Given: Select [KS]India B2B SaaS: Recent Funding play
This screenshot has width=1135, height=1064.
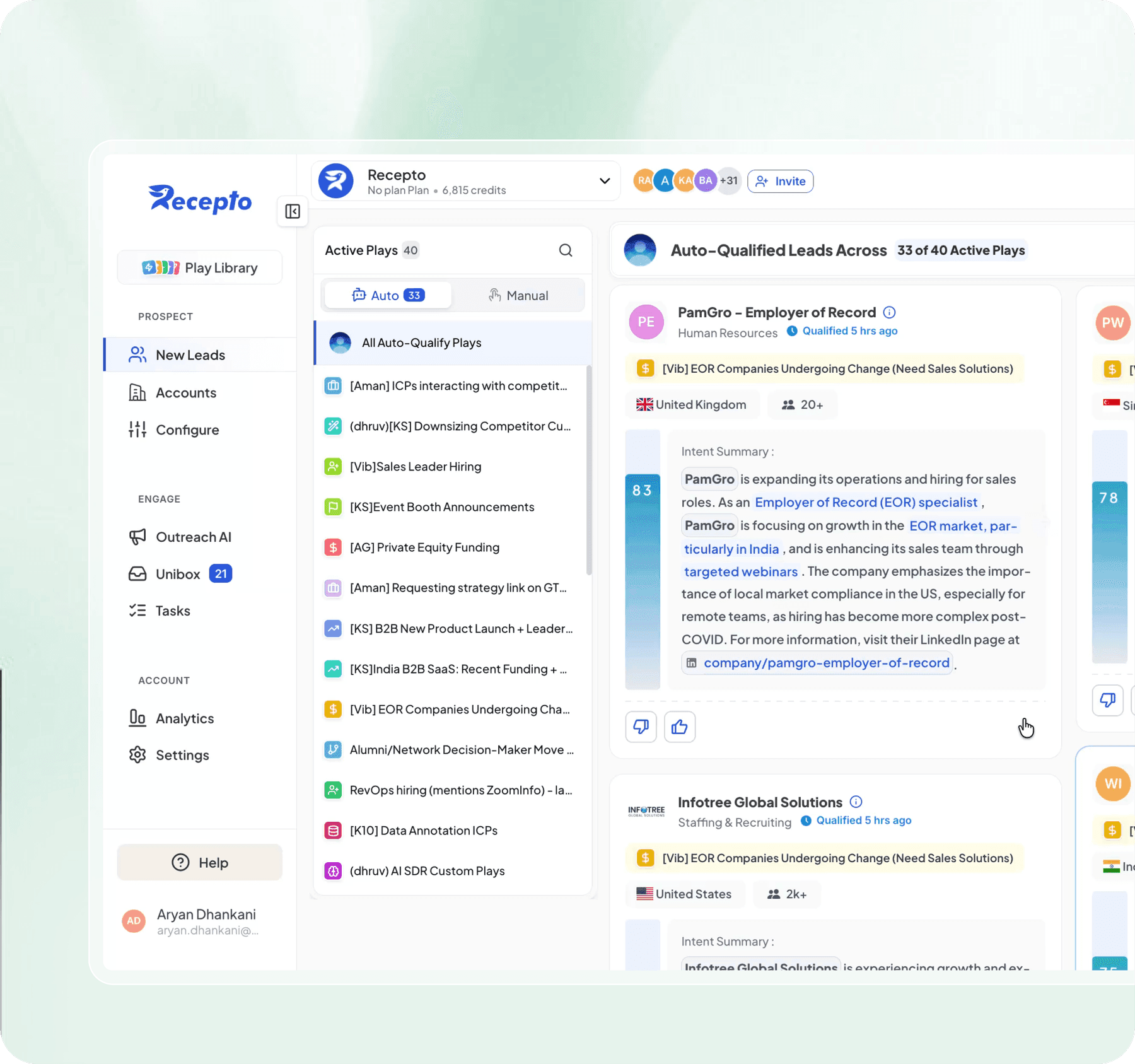Looking at the screenshot, I should point(451,669).
